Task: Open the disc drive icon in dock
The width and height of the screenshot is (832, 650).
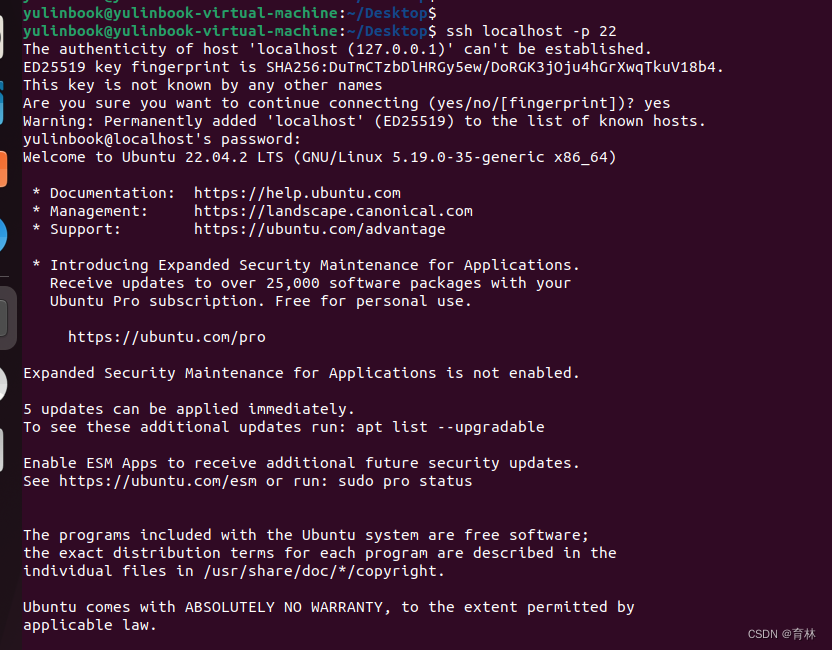Action: tap(3, 384)
